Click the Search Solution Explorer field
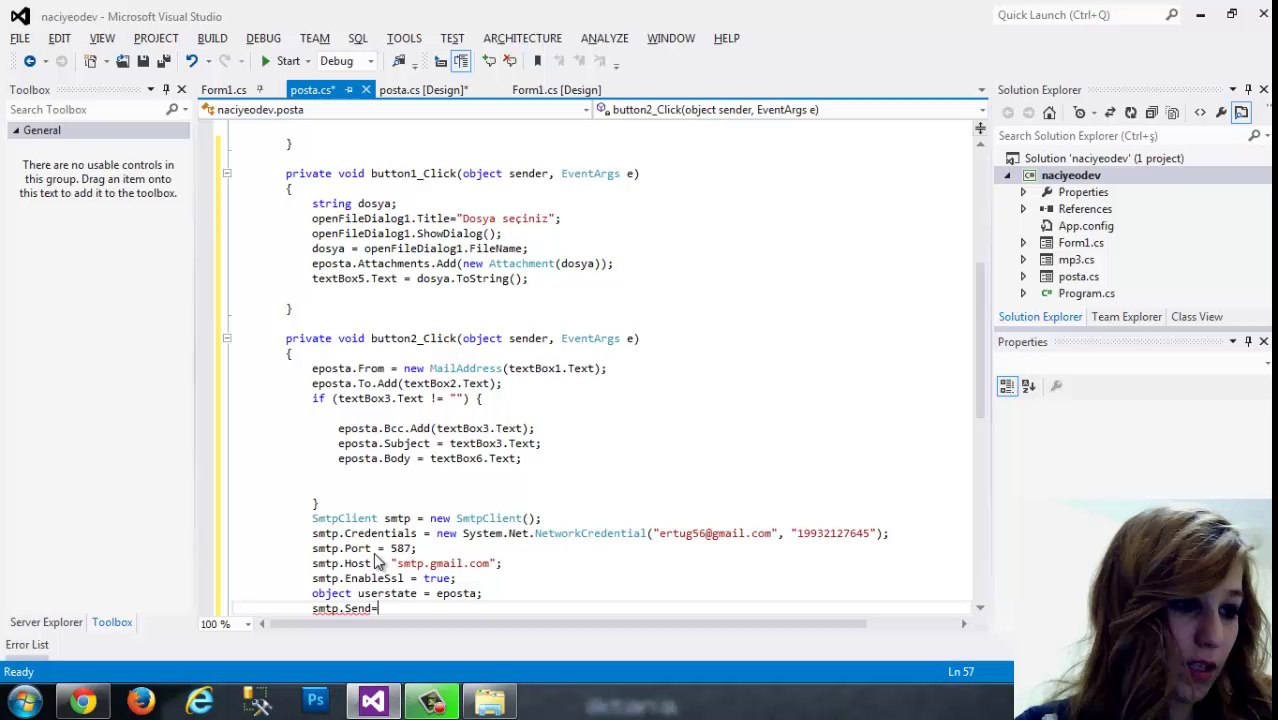 coord(1120,136)
